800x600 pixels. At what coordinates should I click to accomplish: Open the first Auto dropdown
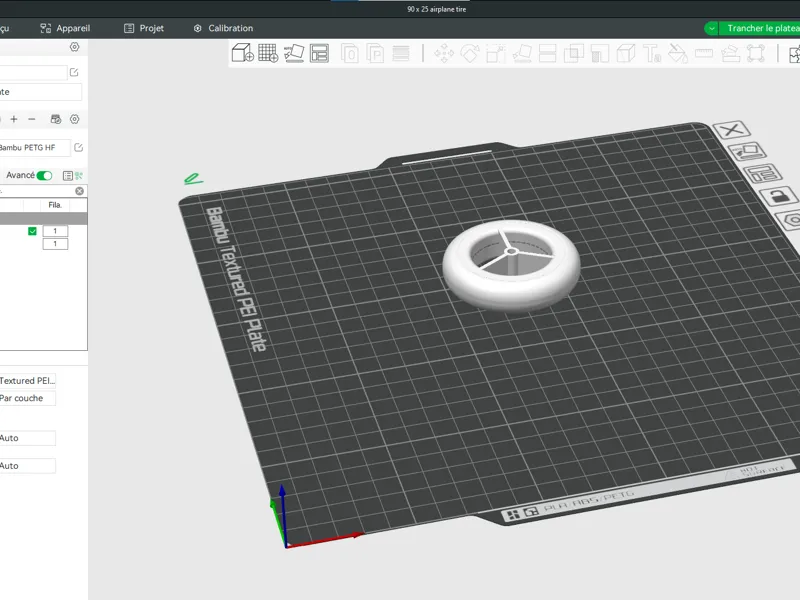[x=28, y=438]
